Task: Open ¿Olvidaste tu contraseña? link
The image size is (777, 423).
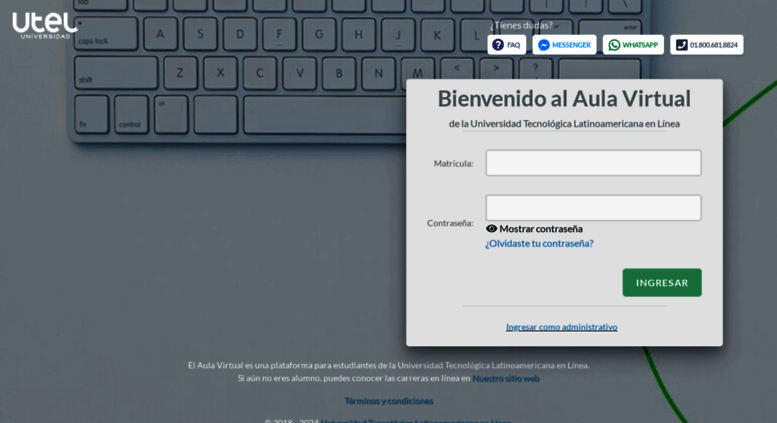Action: tap(539, 243)
